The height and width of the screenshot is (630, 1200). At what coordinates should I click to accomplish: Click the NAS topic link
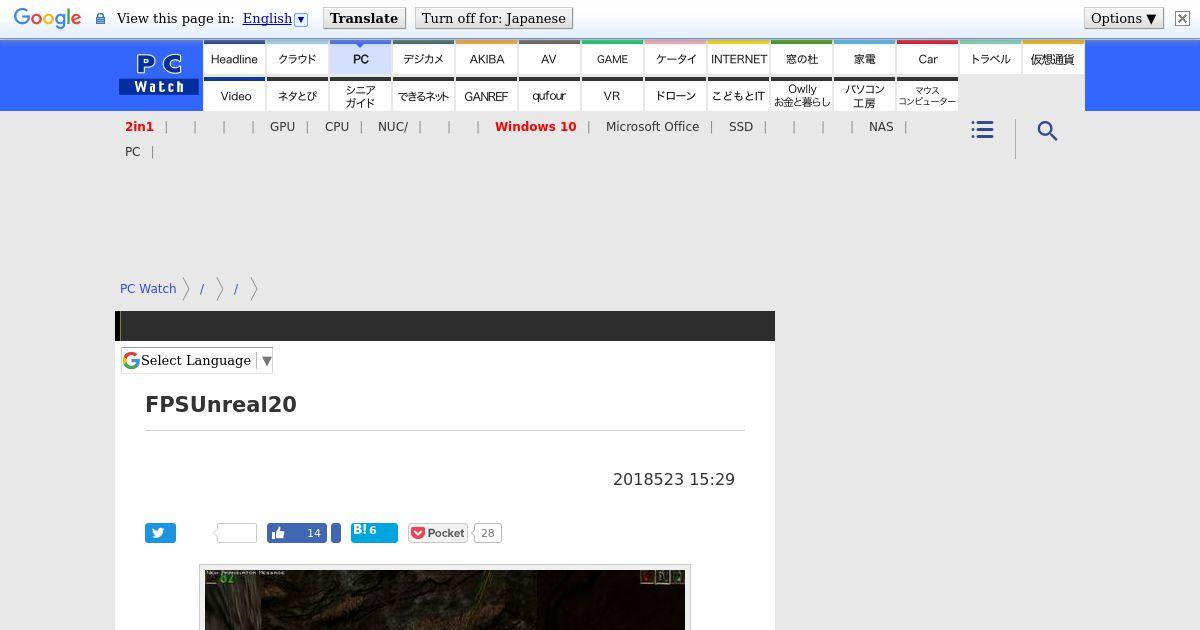click(x=881, y=127)
